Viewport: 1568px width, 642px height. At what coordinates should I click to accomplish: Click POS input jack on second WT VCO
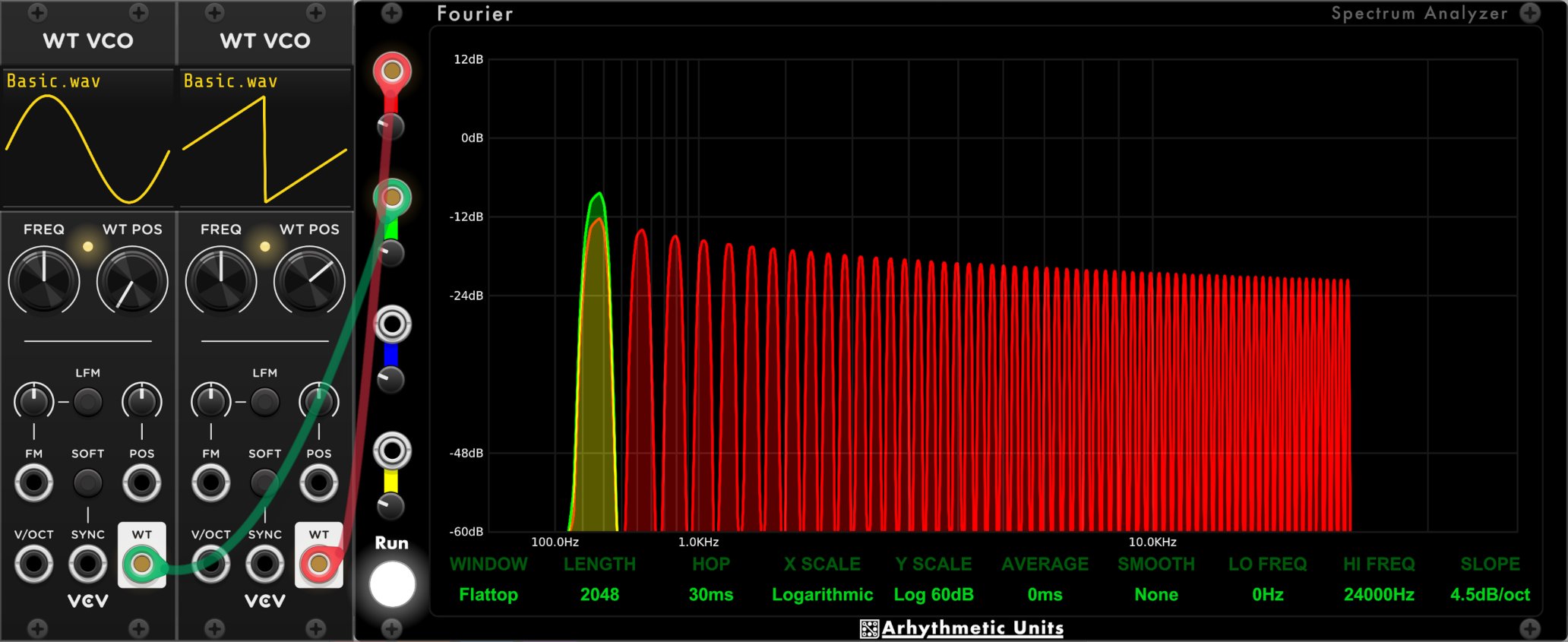[319, 482]
